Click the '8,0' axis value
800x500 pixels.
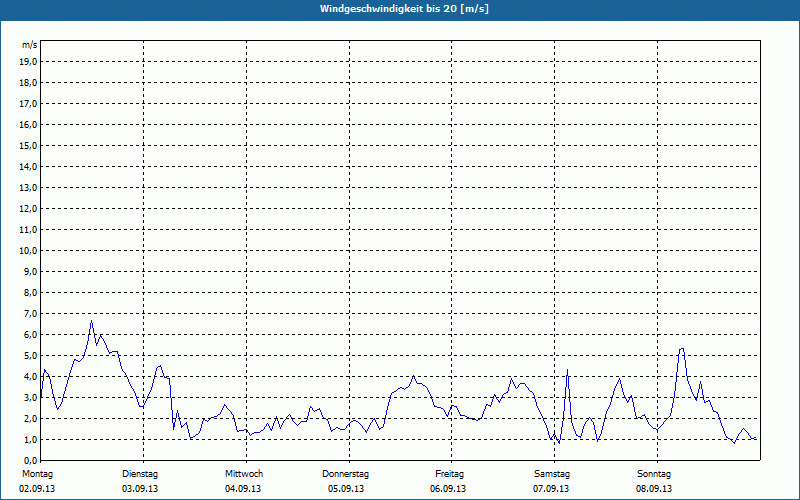coord(31,292)
